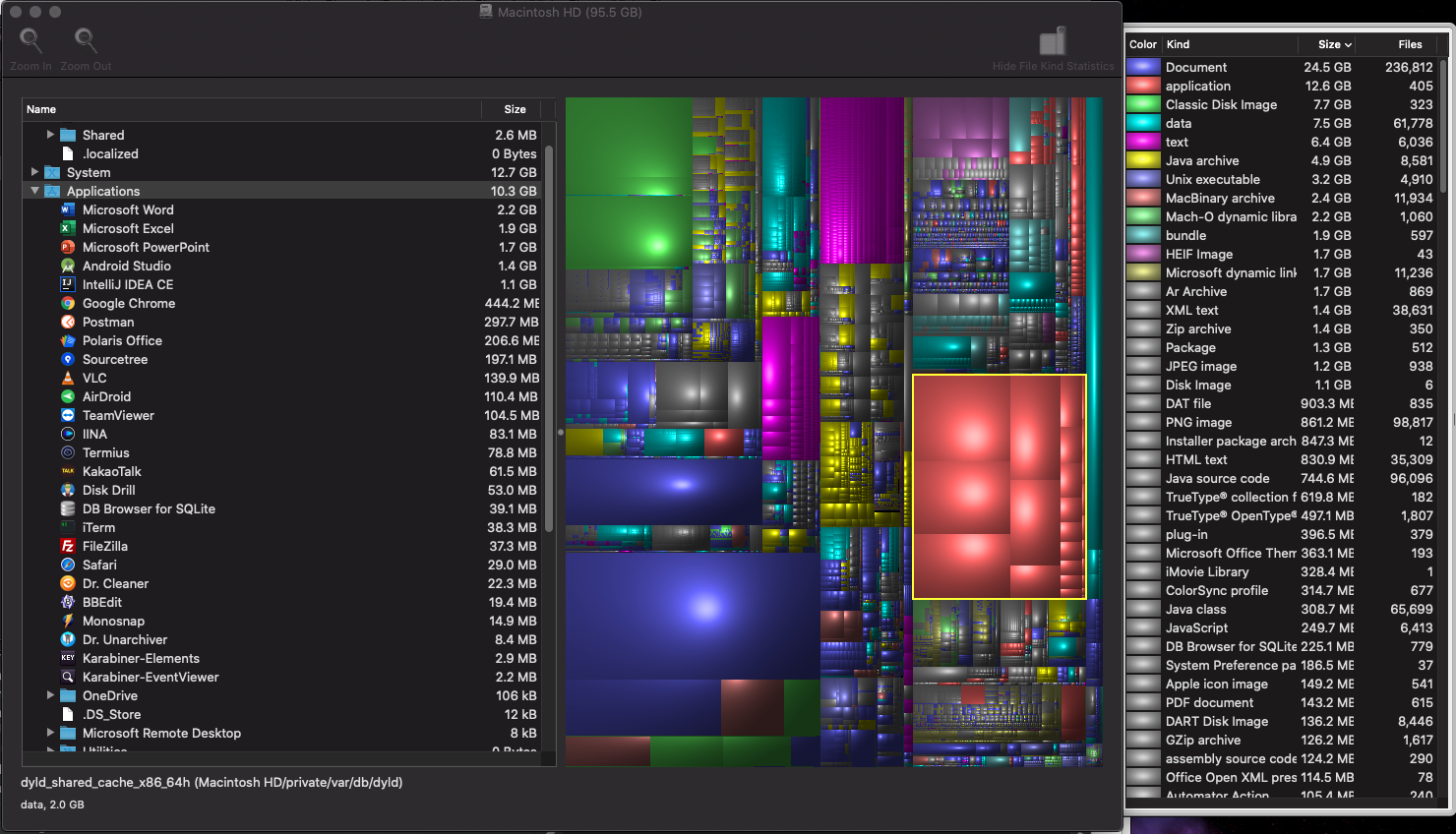
Task: Select the Monosnap row
Action: [283, 621]
